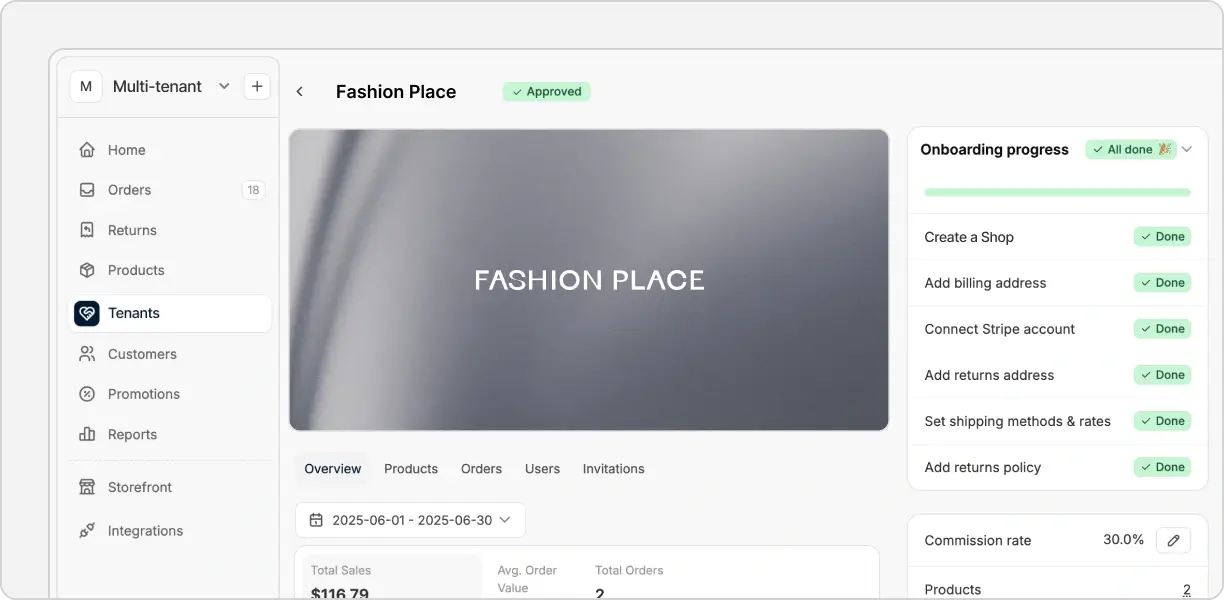The height and width of the screenshot is (600, 1224).
Task: Select the Customers section icon
Action: point(89,353)
